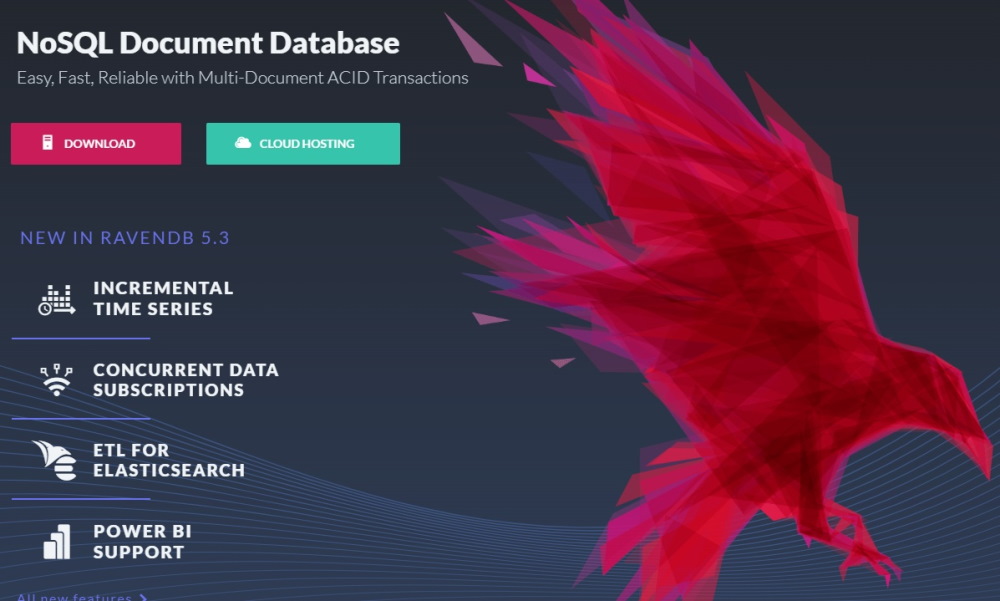Click the red DOWNLOAD button
The width and height of the screenshot is (1000, 601).
[96, 144]
